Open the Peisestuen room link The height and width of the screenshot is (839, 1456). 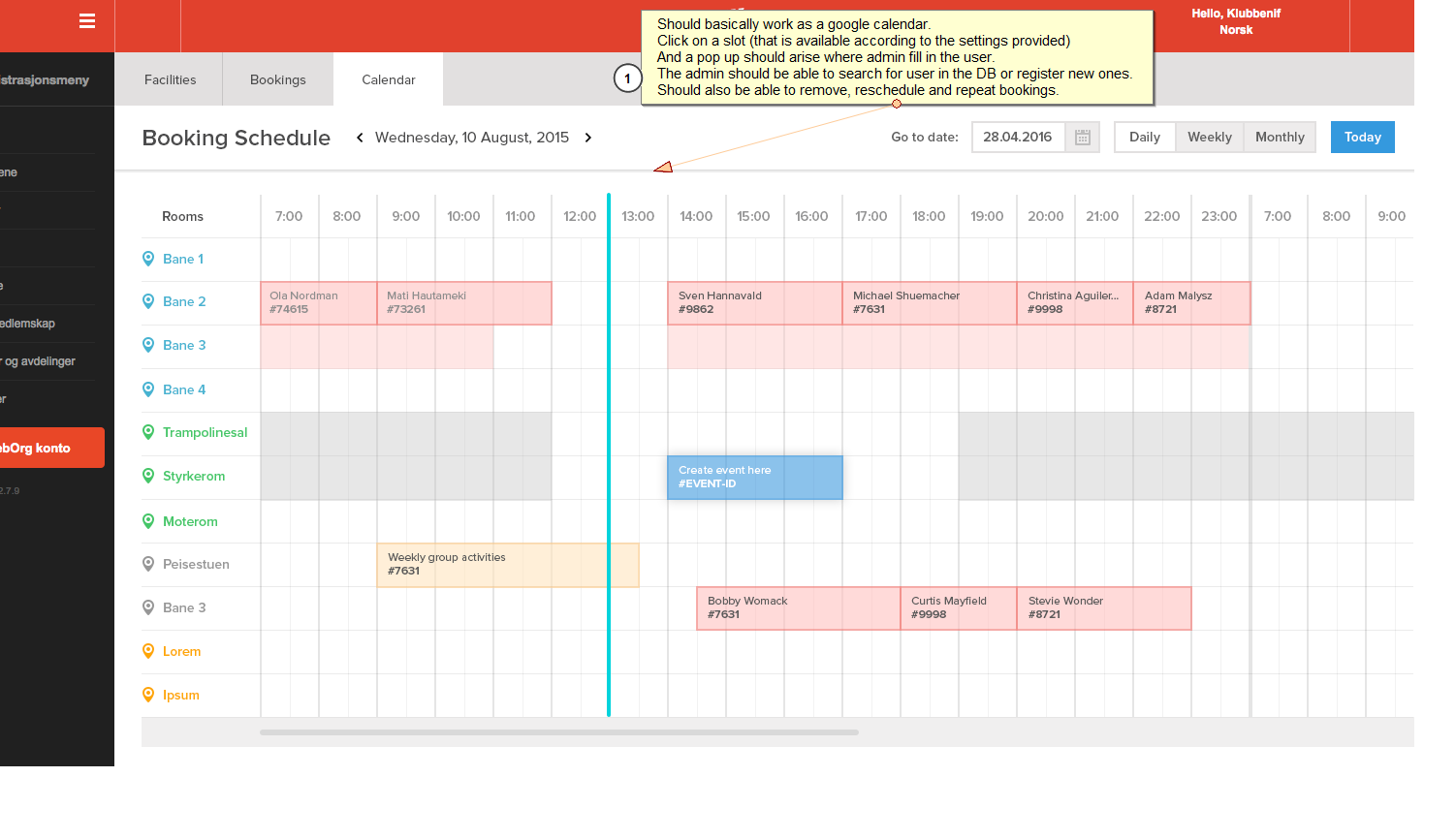[196, 564]
